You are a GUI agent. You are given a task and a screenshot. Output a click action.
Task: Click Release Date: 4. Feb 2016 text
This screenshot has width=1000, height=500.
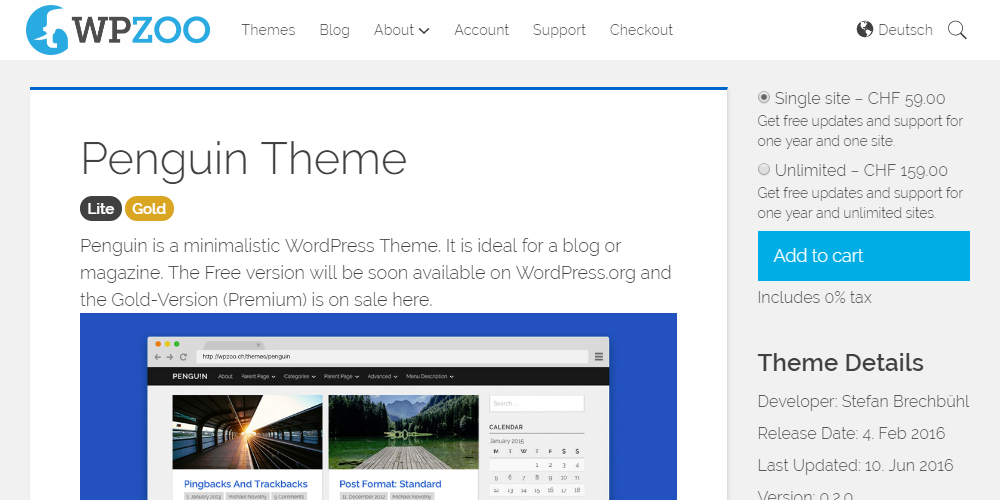(851, 433)
